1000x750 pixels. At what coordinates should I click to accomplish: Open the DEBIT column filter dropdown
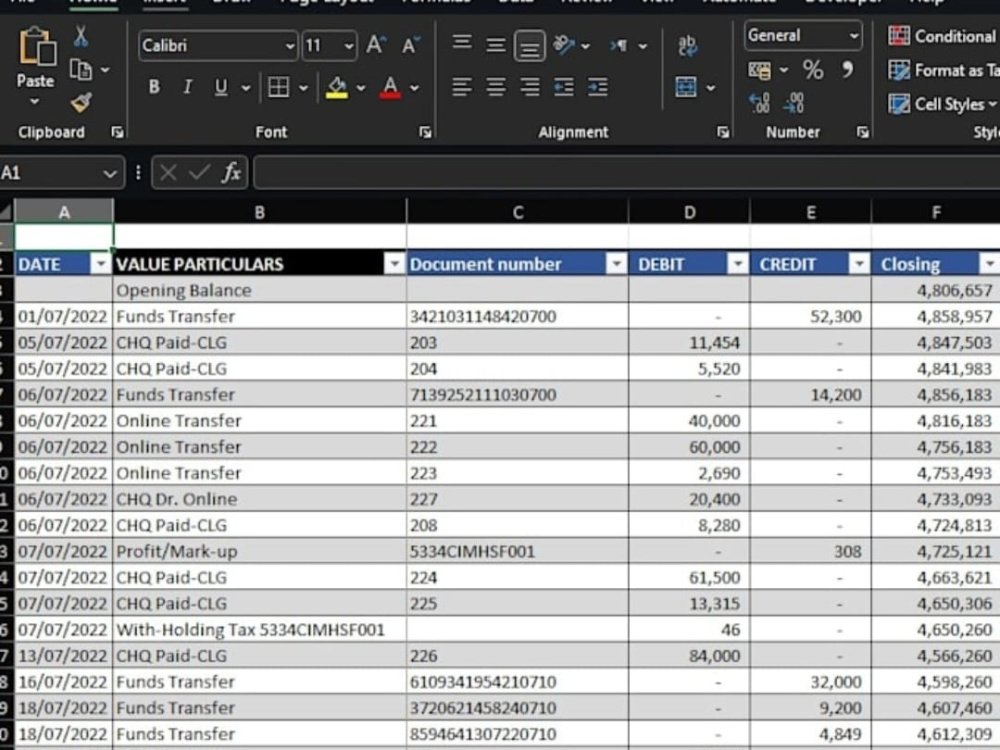click(x=737, y=263)
